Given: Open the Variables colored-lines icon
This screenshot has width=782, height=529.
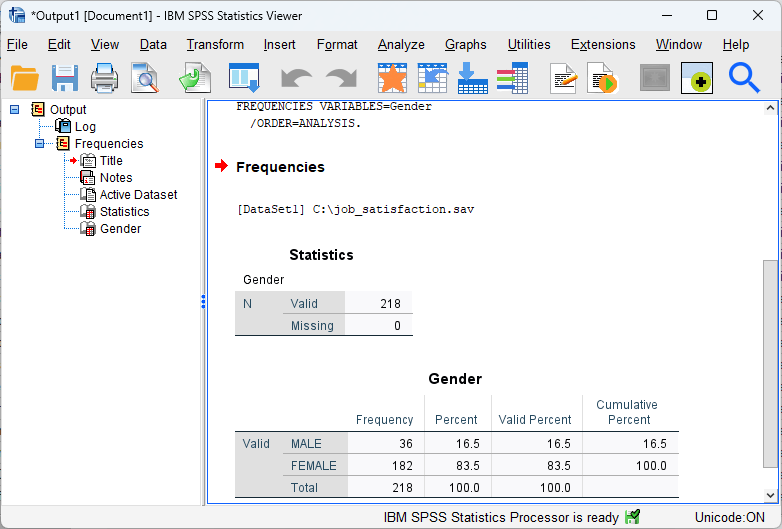Looking at the screenshot, I should tap(512, 78).
